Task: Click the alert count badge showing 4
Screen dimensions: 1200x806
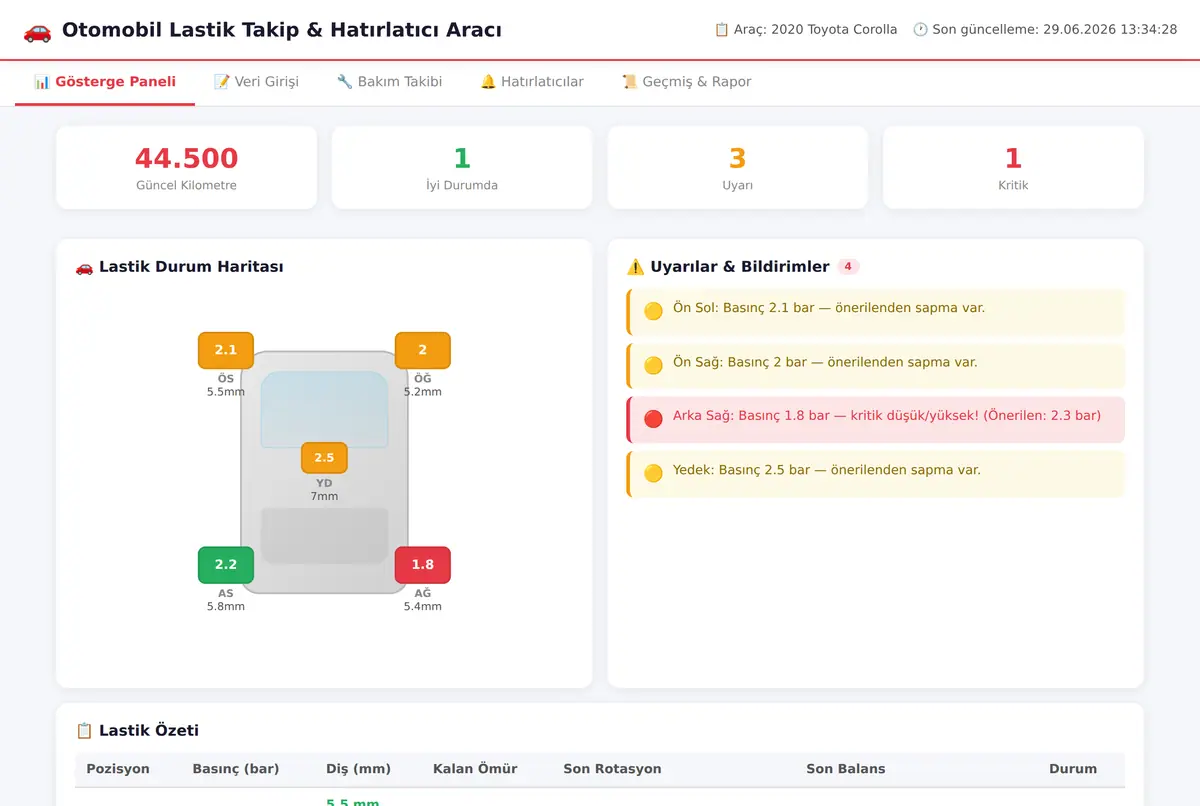Action: 848,267
